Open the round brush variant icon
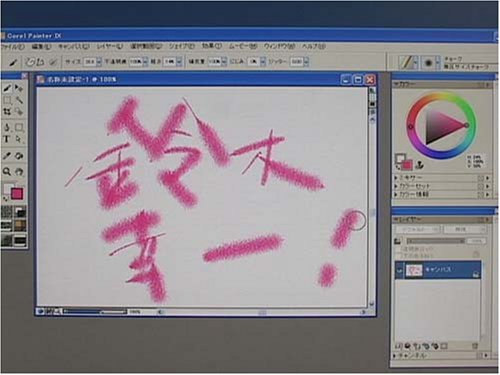The image size is (500, 375). pyautogui.click(x=429, y=63)
